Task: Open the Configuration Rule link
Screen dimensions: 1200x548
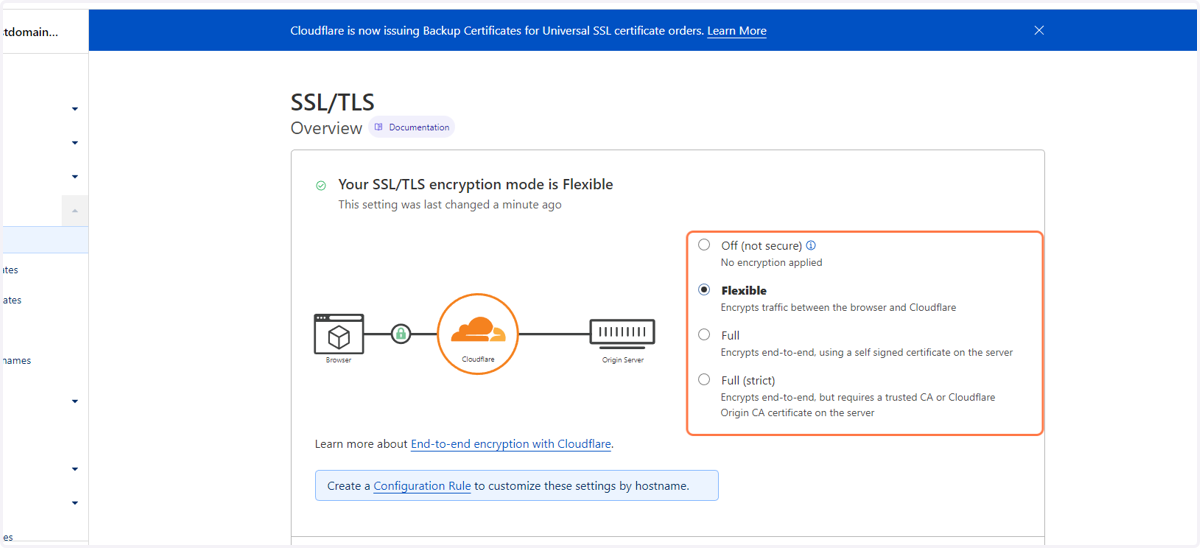Action: coord(422,486)
